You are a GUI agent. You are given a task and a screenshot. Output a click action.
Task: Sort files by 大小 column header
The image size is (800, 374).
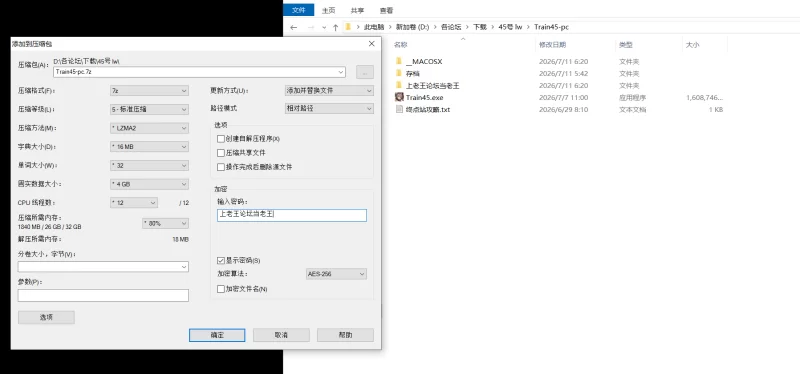tap(692, 45)
